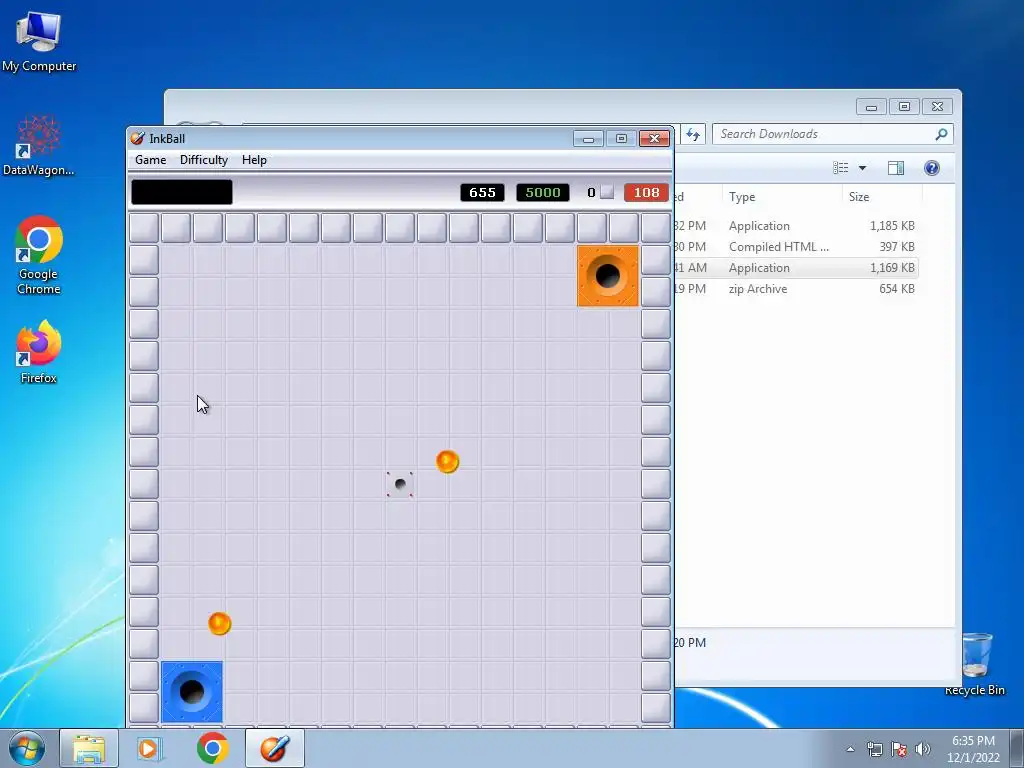The image size is (1024, 768).
Task: Close the InkBall window
Action: tap(654, 138)
